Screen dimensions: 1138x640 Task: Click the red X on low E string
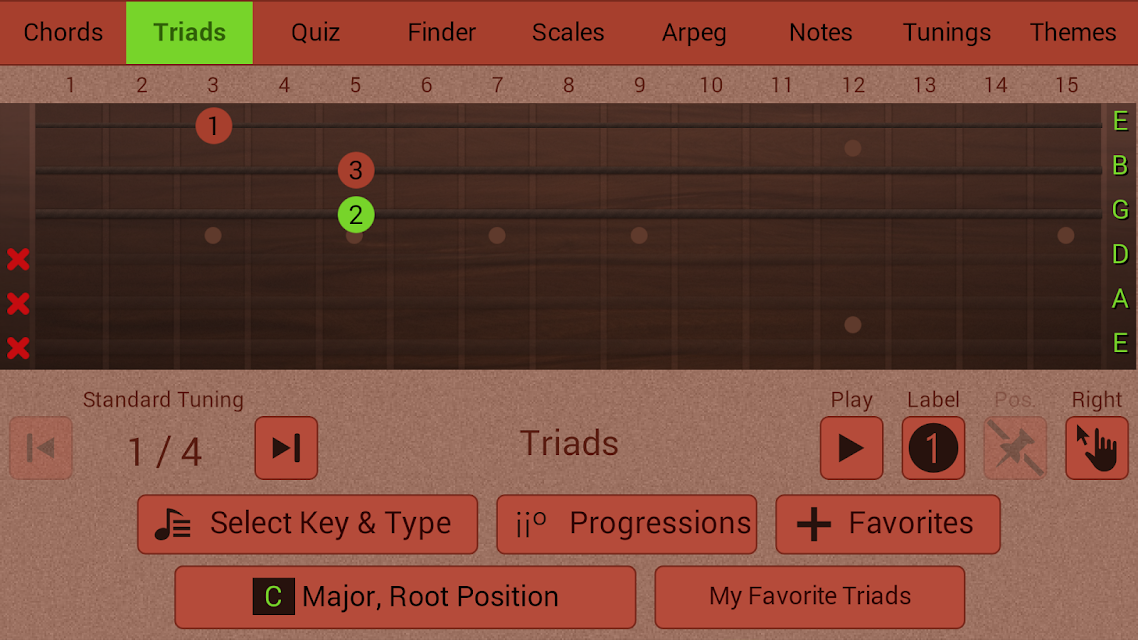[x=18, y=348]
